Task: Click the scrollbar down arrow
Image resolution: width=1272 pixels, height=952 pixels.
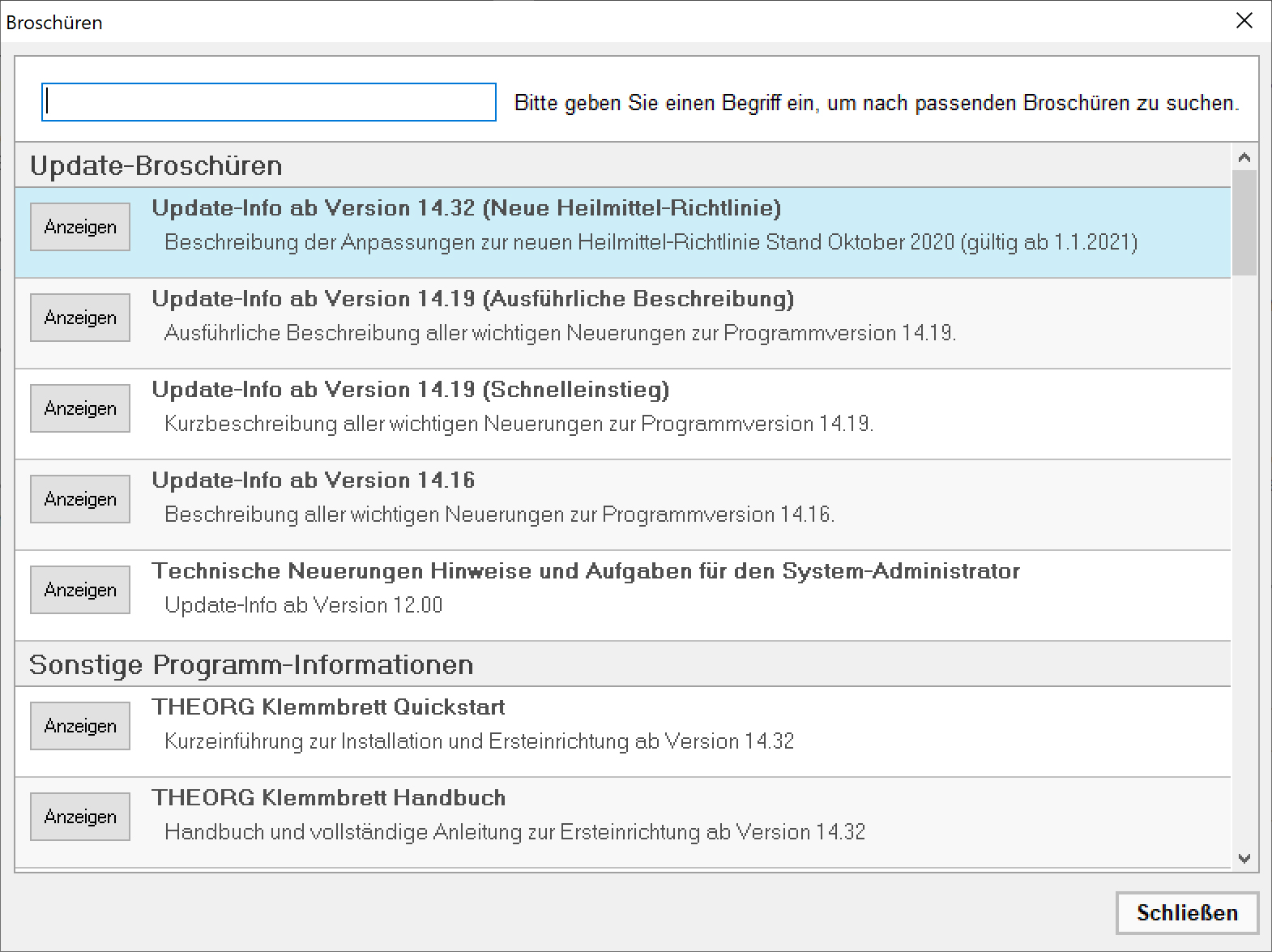Action: (x=1244, y=858)
